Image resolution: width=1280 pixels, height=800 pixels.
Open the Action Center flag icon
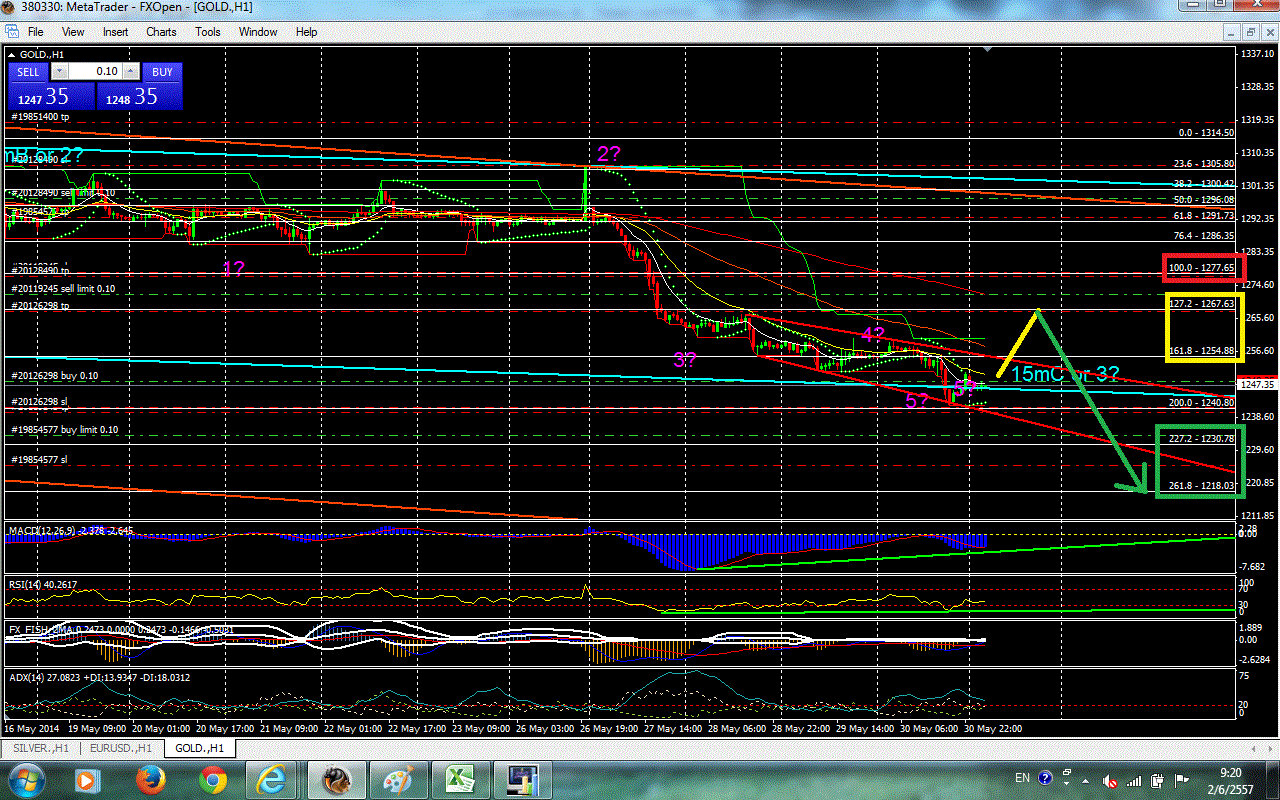(x=1182, y=779)
